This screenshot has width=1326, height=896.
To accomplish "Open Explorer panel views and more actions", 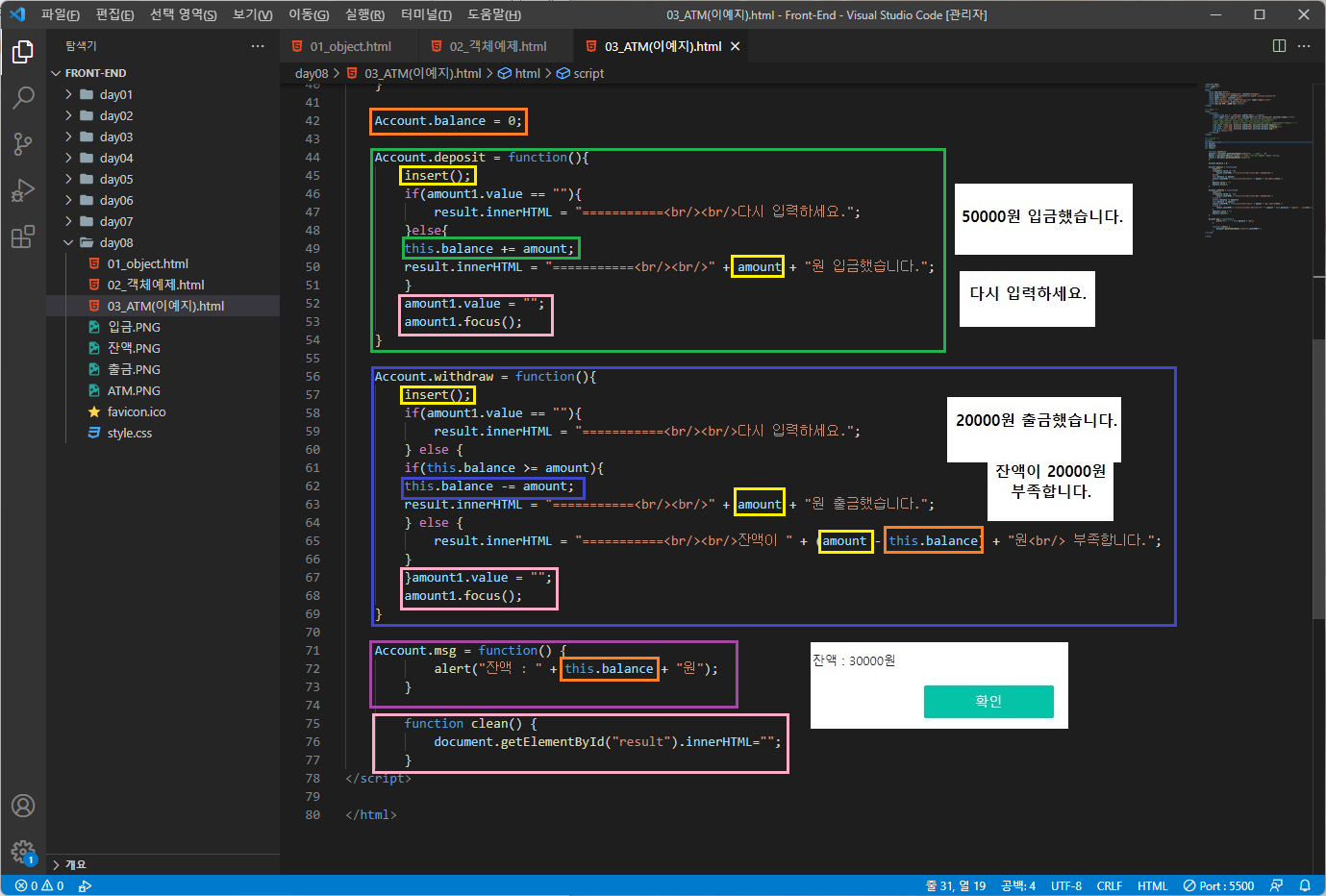I will click(257, 46).
